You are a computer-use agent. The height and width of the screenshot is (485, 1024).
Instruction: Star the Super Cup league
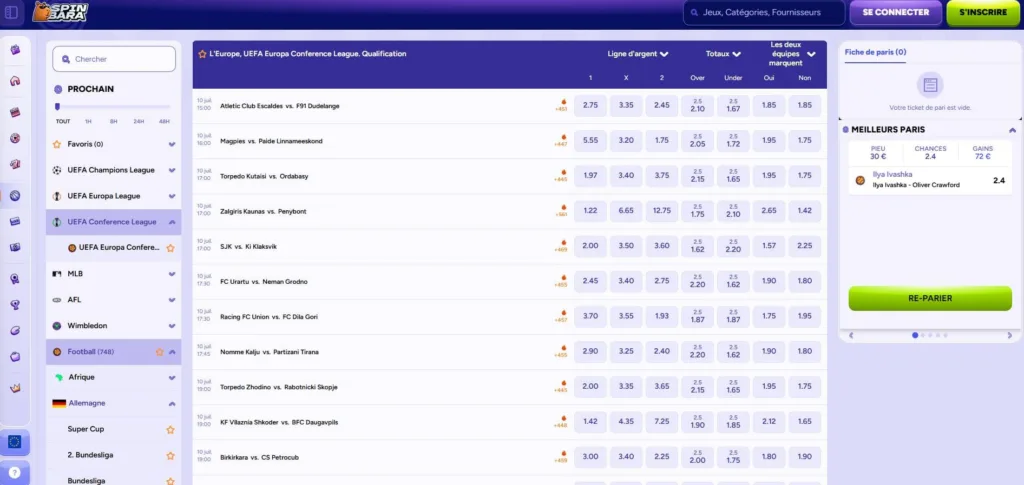[170, 430]
